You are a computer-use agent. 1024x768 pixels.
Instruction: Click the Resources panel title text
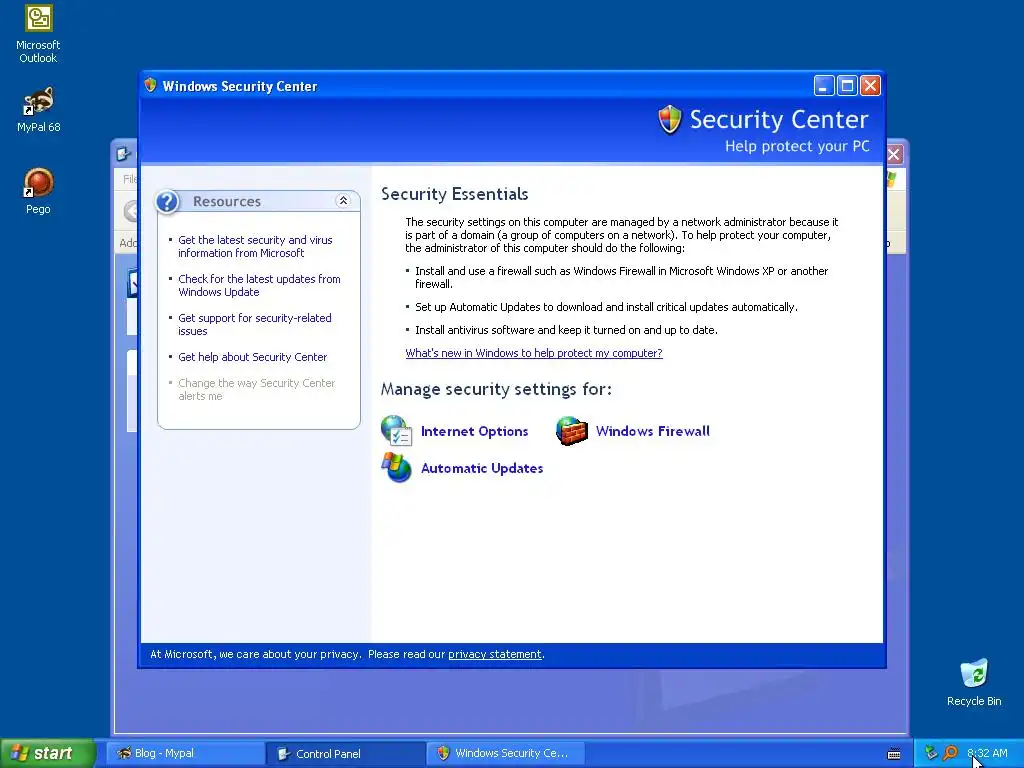pyautogui.click(x=227, y=201)
